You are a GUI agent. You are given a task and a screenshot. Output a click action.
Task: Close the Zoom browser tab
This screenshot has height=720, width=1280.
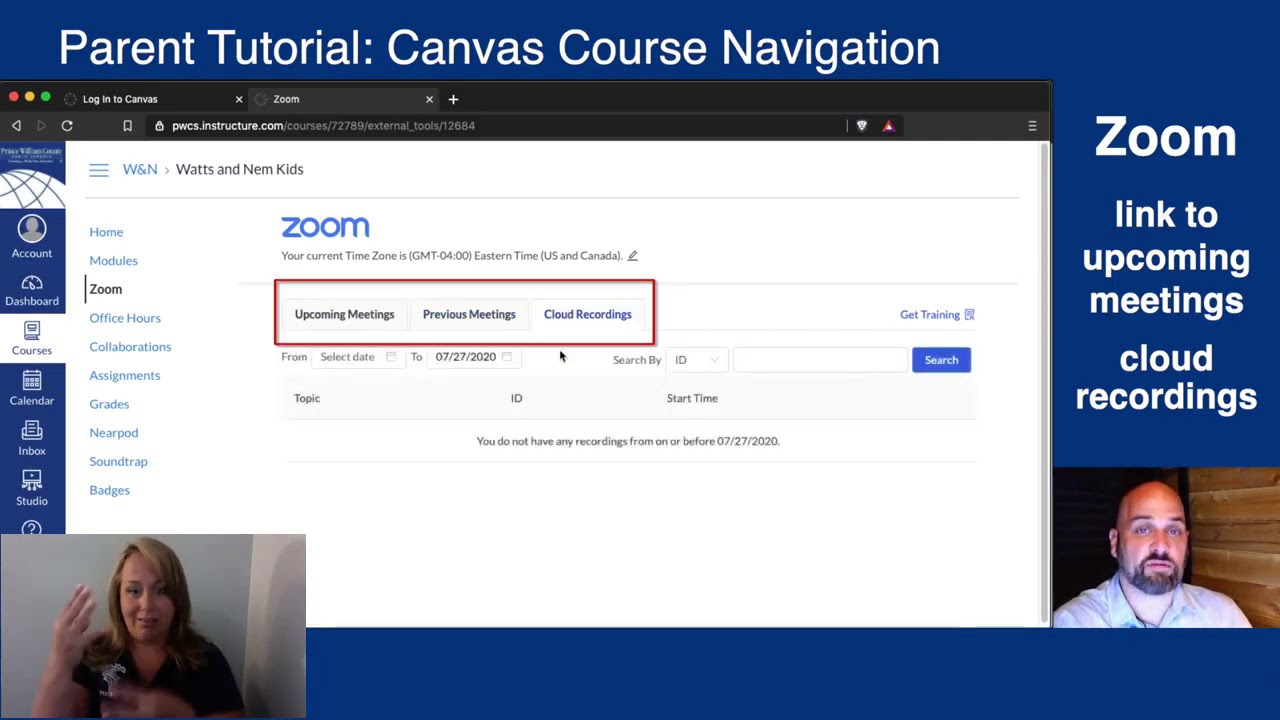[x=429, y=99]
